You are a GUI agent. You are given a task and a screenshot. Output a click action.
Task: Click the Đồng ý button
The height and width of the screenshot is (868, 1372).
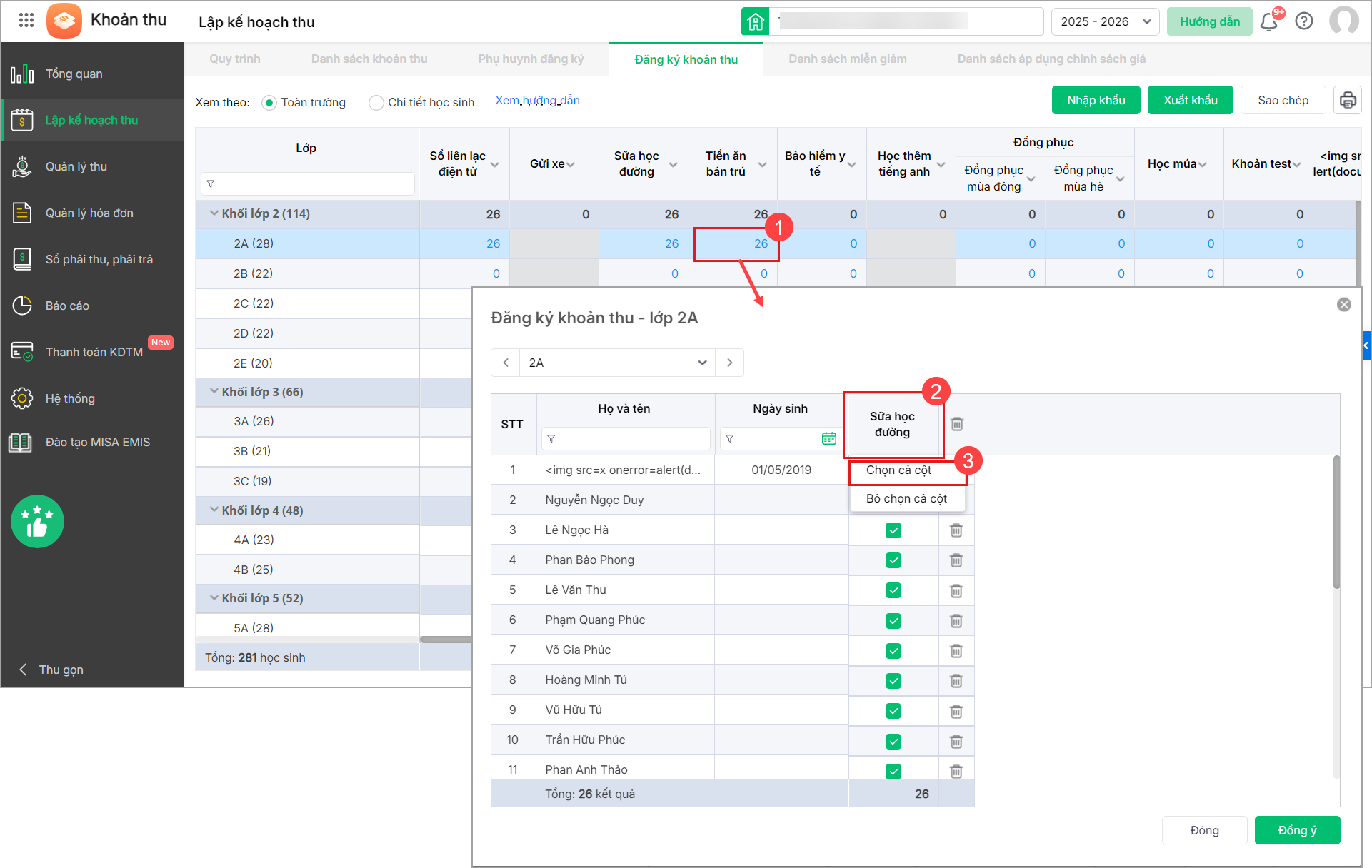click(x=1296, y=830)
